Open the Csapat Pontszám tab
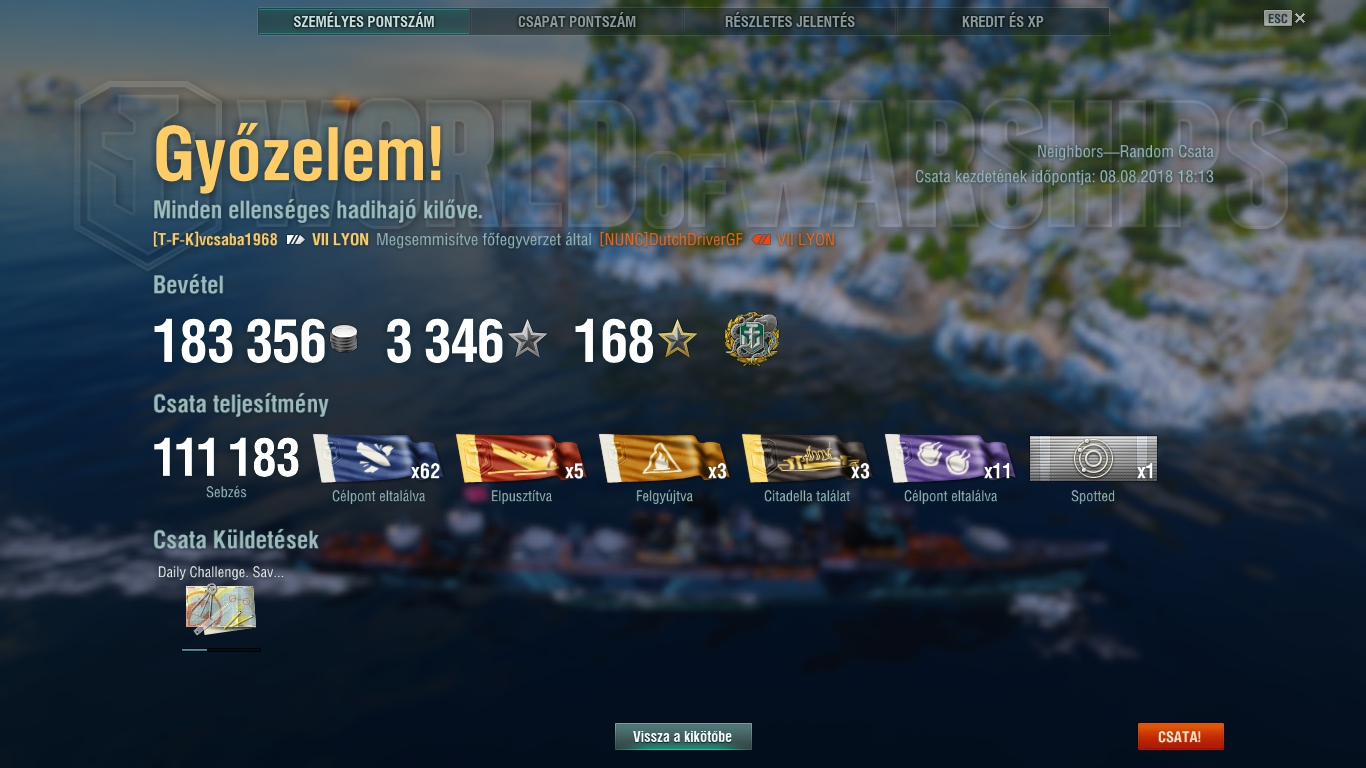 [x=577, y=21]
